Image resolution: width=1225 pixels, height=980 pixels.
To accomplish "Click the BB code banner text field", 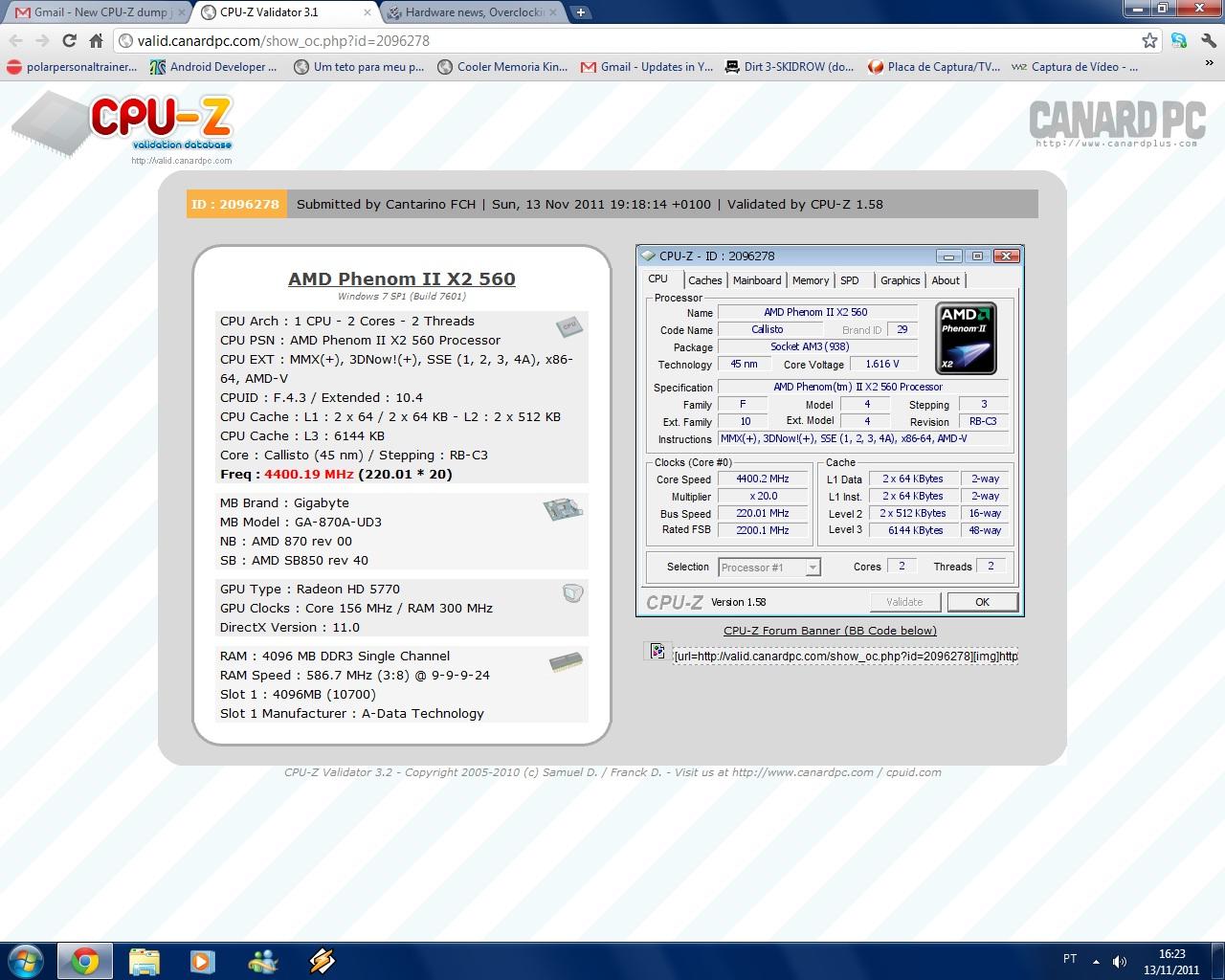I will (x=845, y=657).
